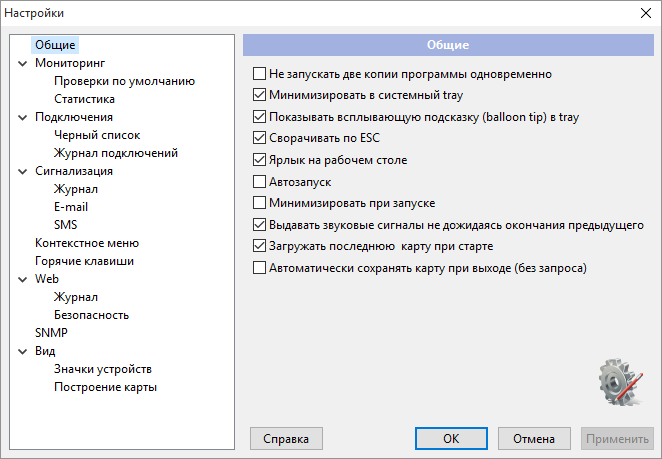Collapse the Подключения chevron
662x459 pixels.
point(22,117)
